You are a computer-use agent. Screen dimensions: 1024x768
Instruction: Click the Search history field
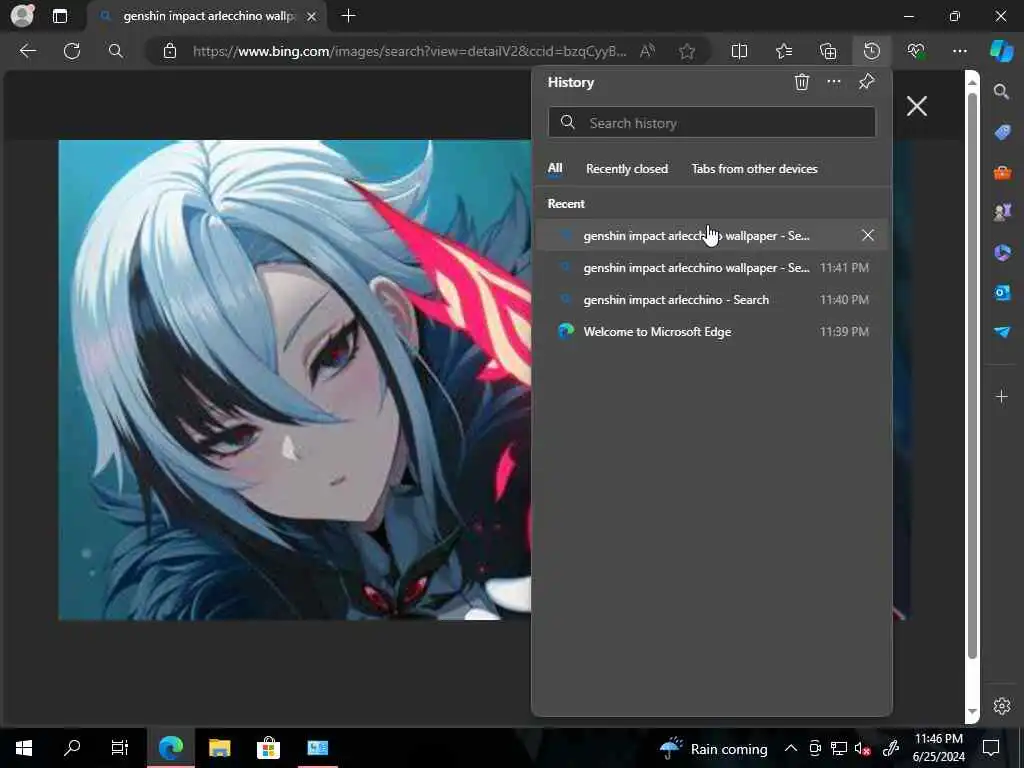click(712, 123)
